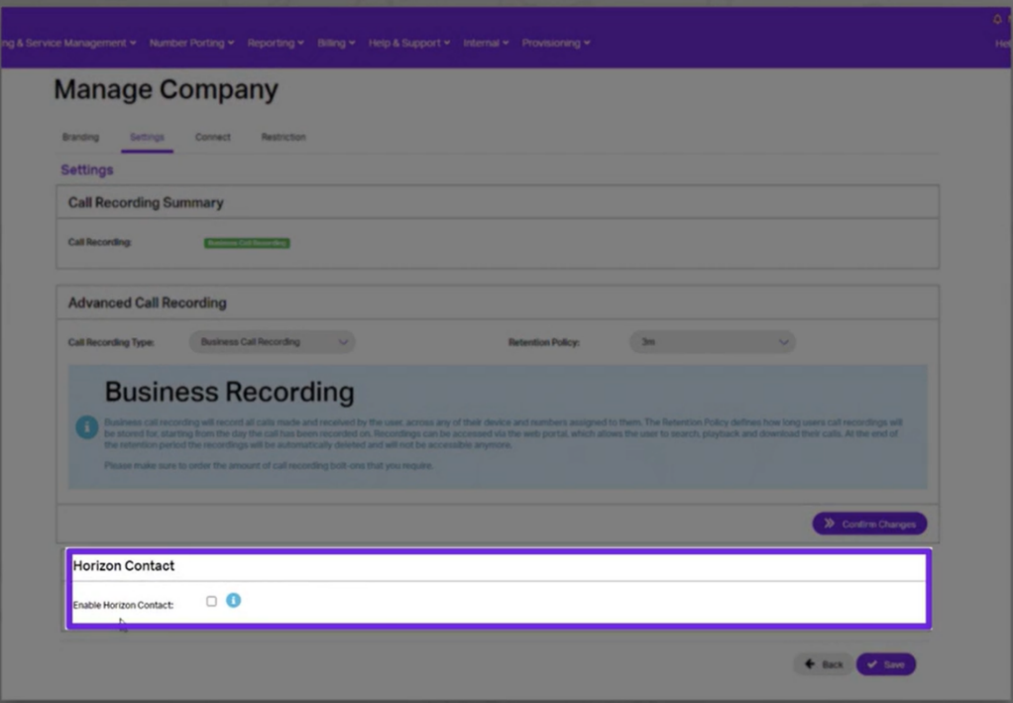Click the Call Recording Type label
This screenshot has width=1013, height=703.
(x=111, y=342)
